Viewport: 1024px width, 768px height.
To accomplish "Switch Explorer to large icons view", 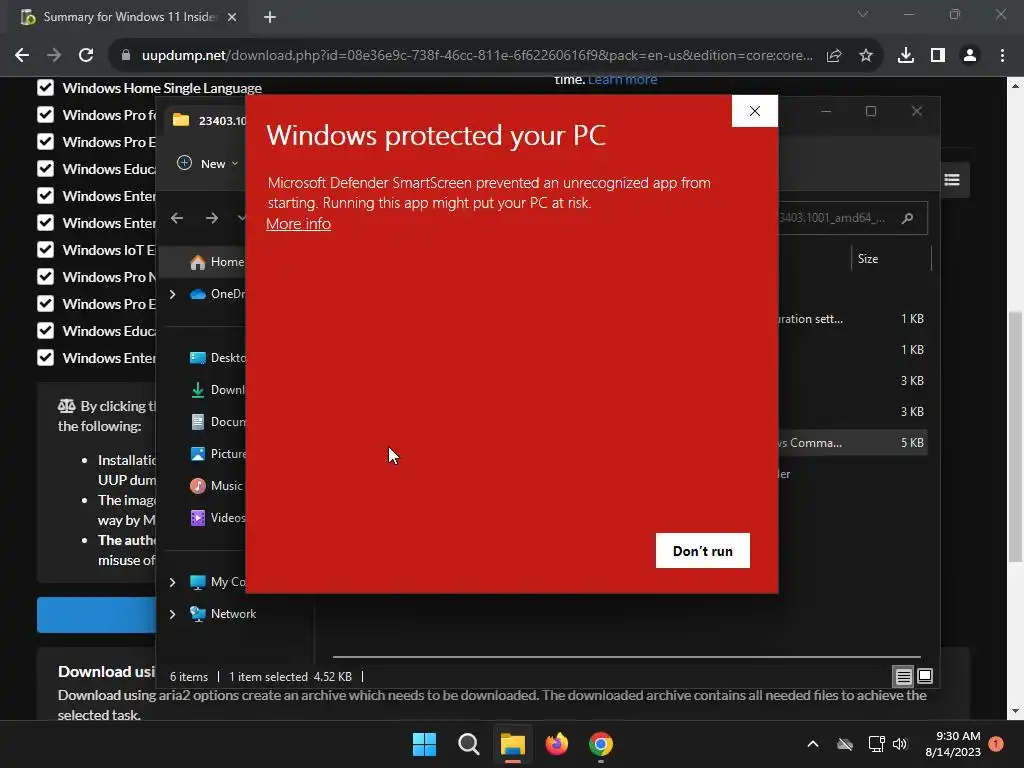I will 925,676.
